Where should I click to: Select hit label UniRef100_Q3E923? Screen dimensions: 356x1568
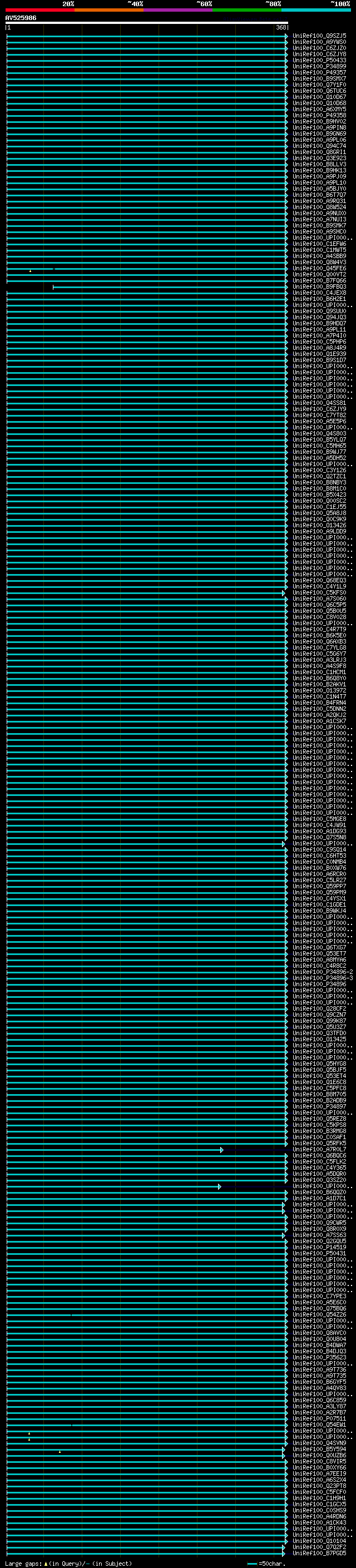pos(319,159)
